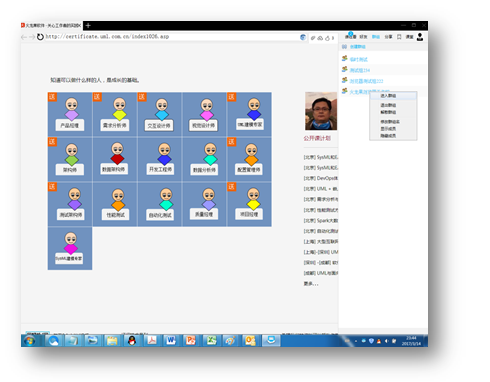Image resolution: width=490 pixels, height=382 pixels.
Task: Open Word from the Windows taskbar
Action: click(171, 340)
